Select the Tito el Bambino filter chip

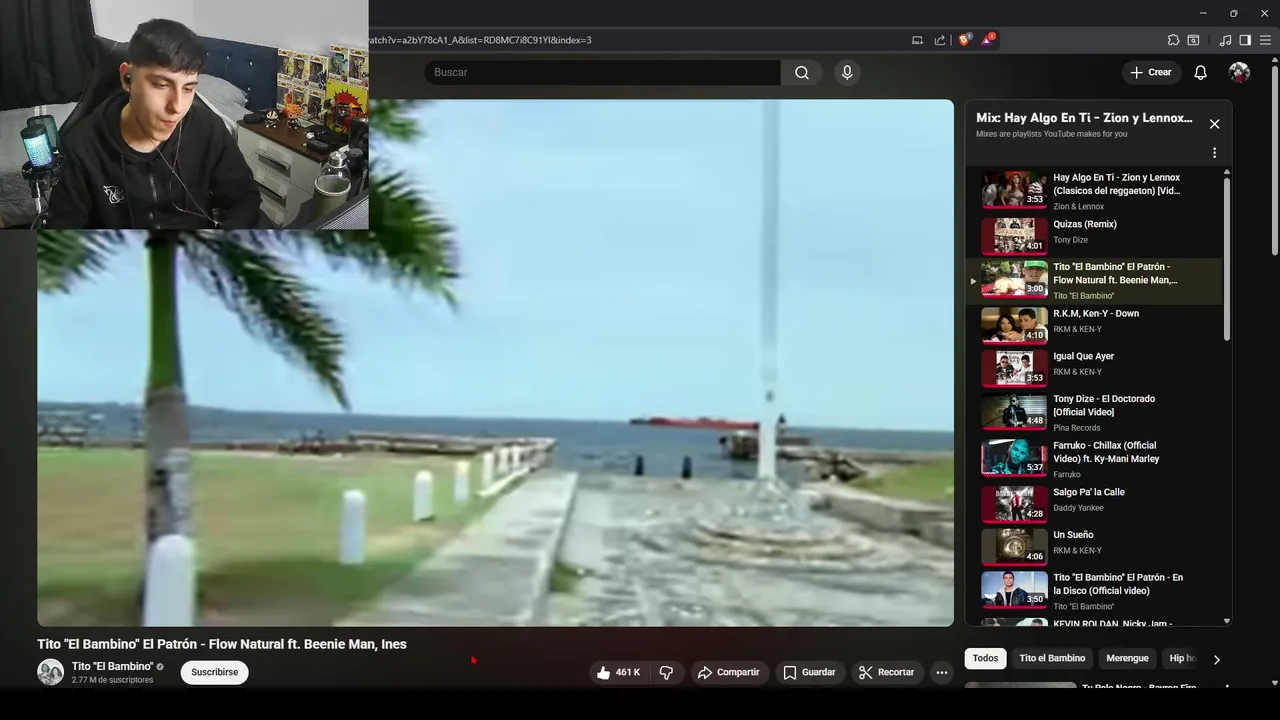(1052, 658)
